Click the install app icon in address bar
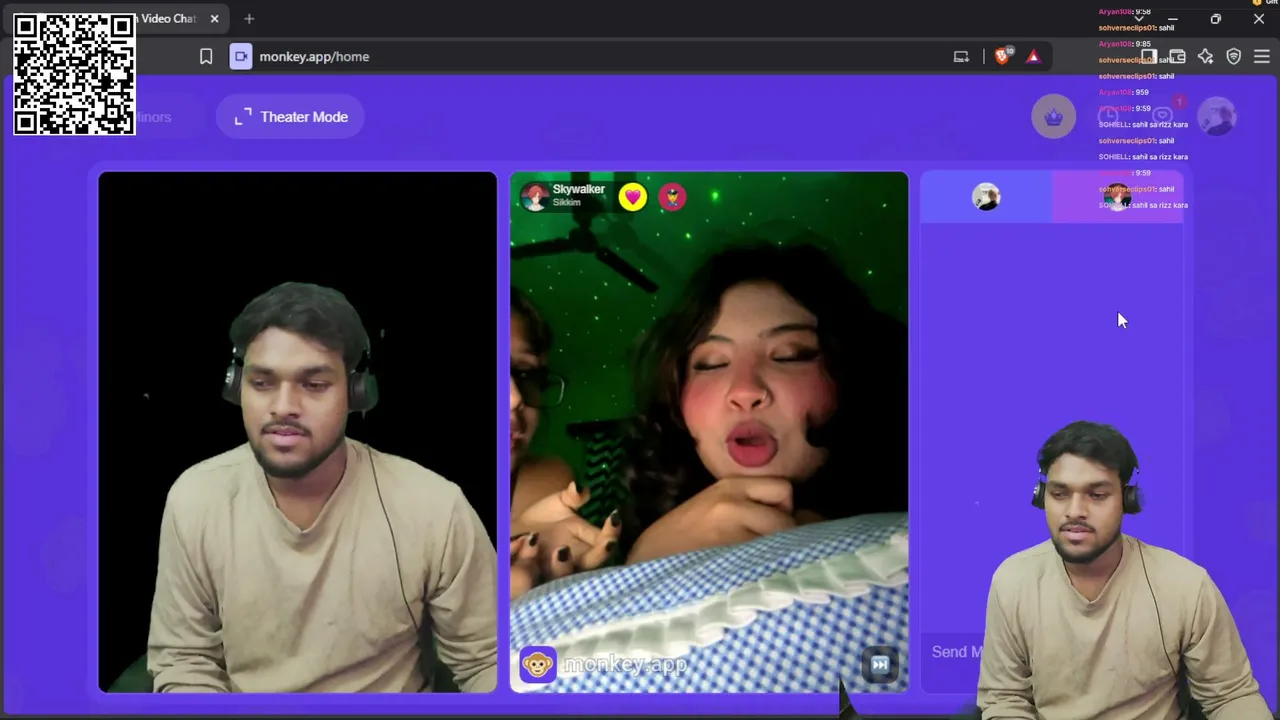Viewport: 1280px width, 720px height. tap(961, 57)
